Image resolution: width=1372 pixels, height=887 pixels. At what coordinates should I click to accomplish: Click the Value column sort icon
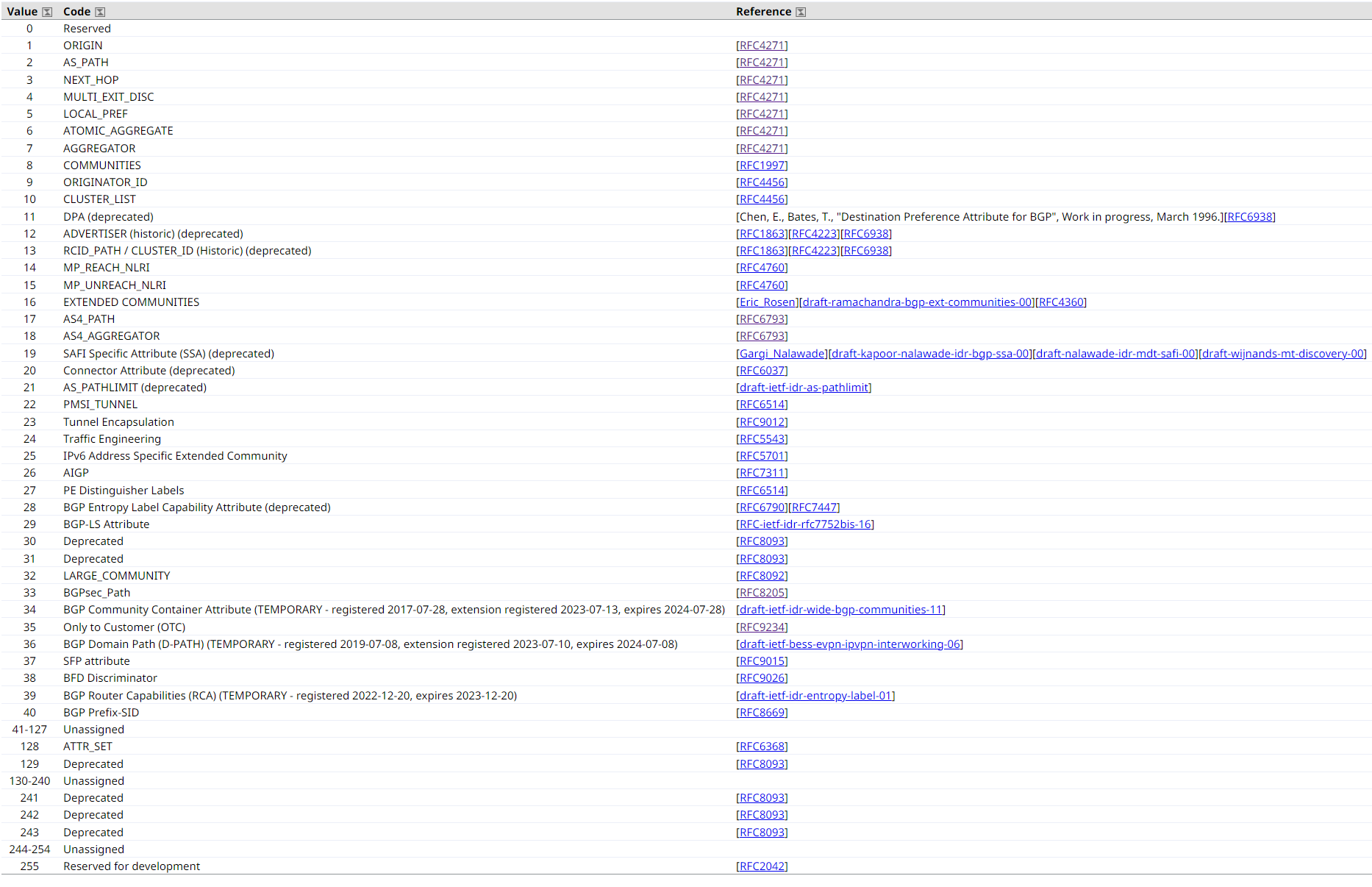pos(47,12)
